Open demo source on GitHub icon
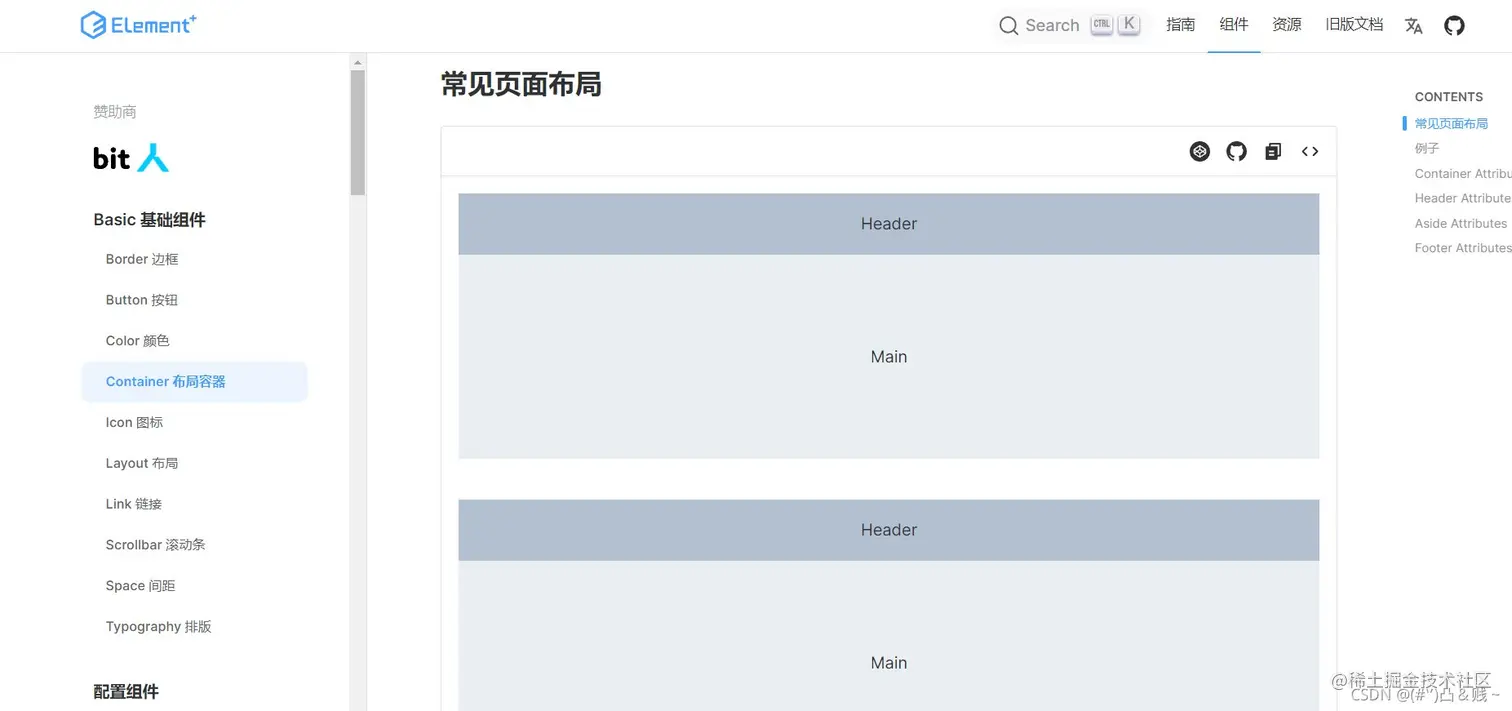This screenshot has width=1512, height=711. [x=1237, y=151]
